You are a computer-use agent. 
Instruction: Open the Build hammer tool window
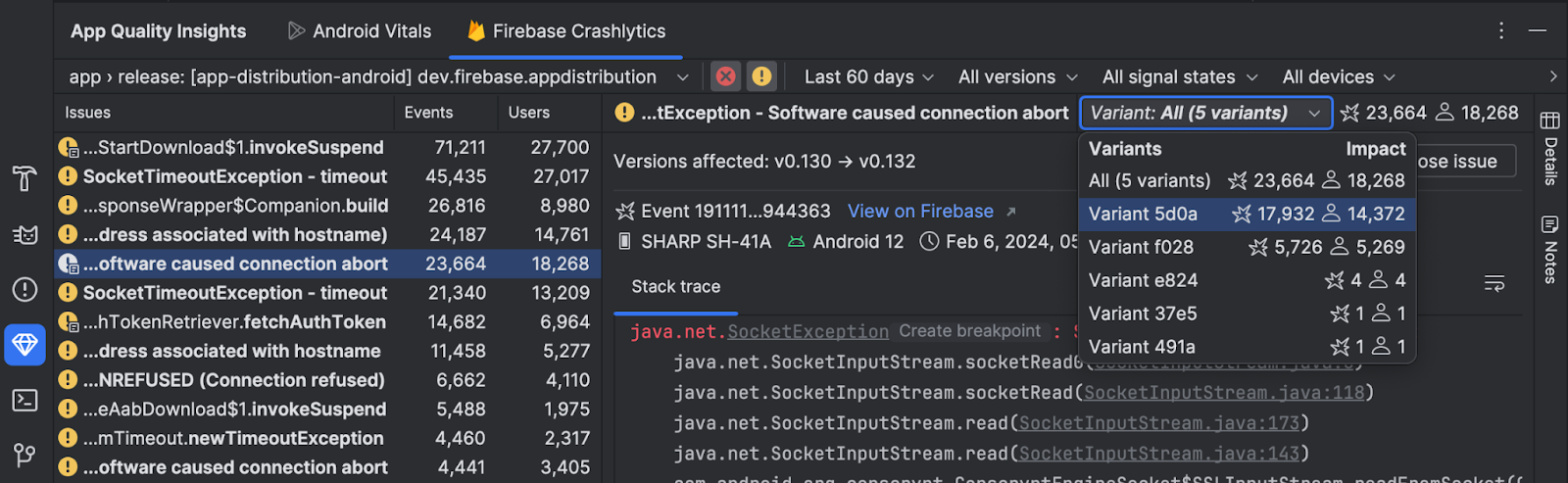coord(24,178)
